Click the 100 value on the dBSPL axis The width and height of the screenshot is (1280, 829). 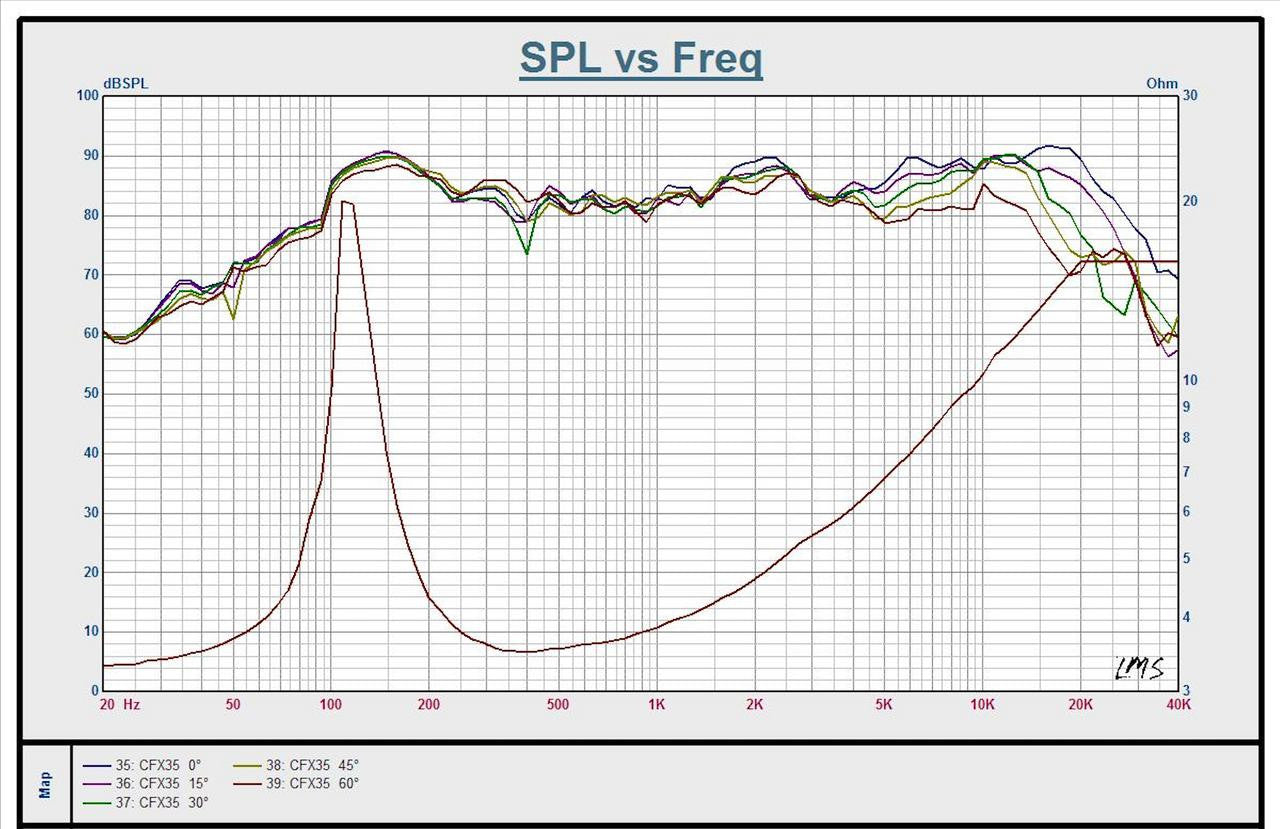(87, 96)
